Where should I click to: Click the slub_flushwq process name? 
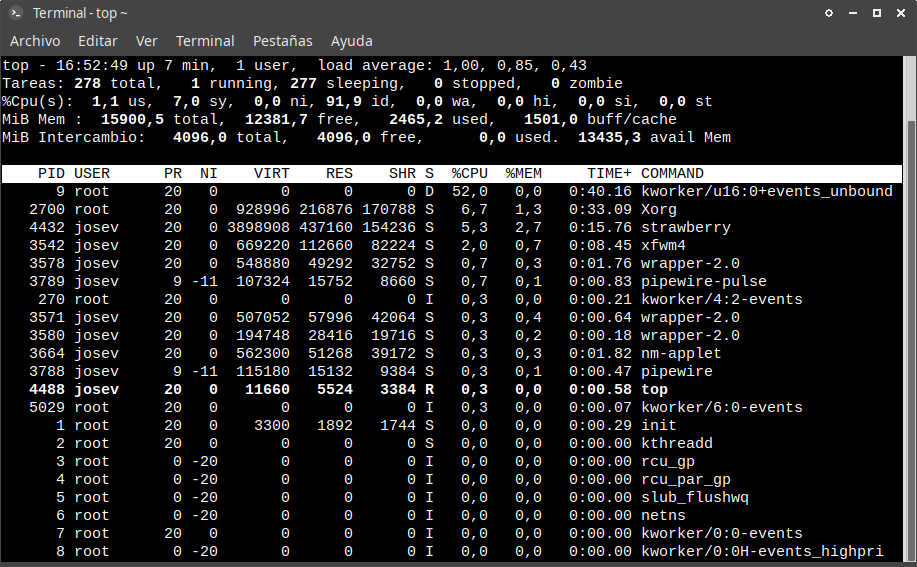(x=695, y=498)
